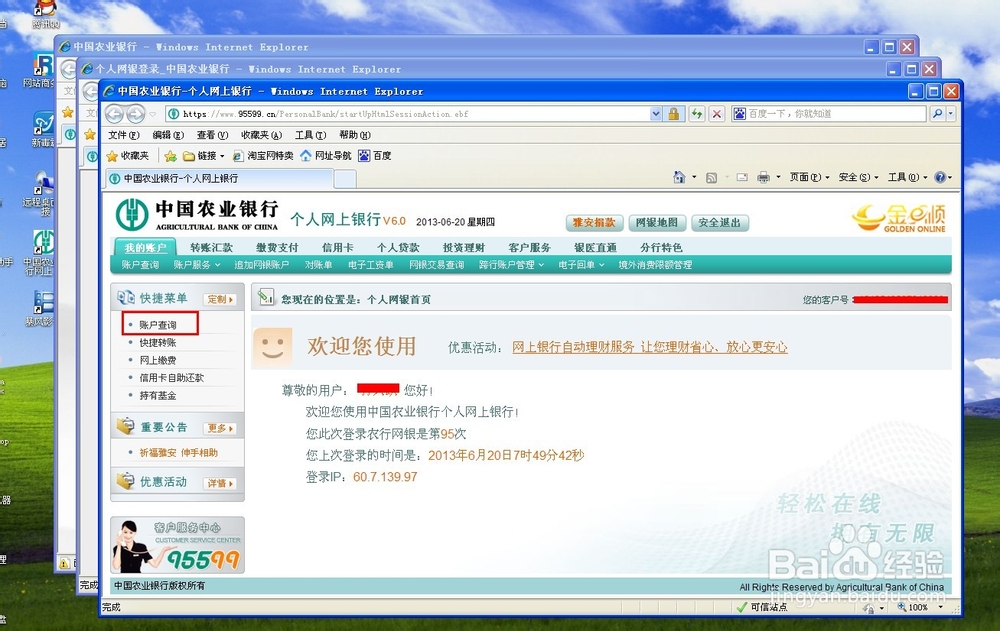Open the 100% zoom level control
Image resolution: width=1000 pixels, height=631 pixels.
click(x=920, y=607)
